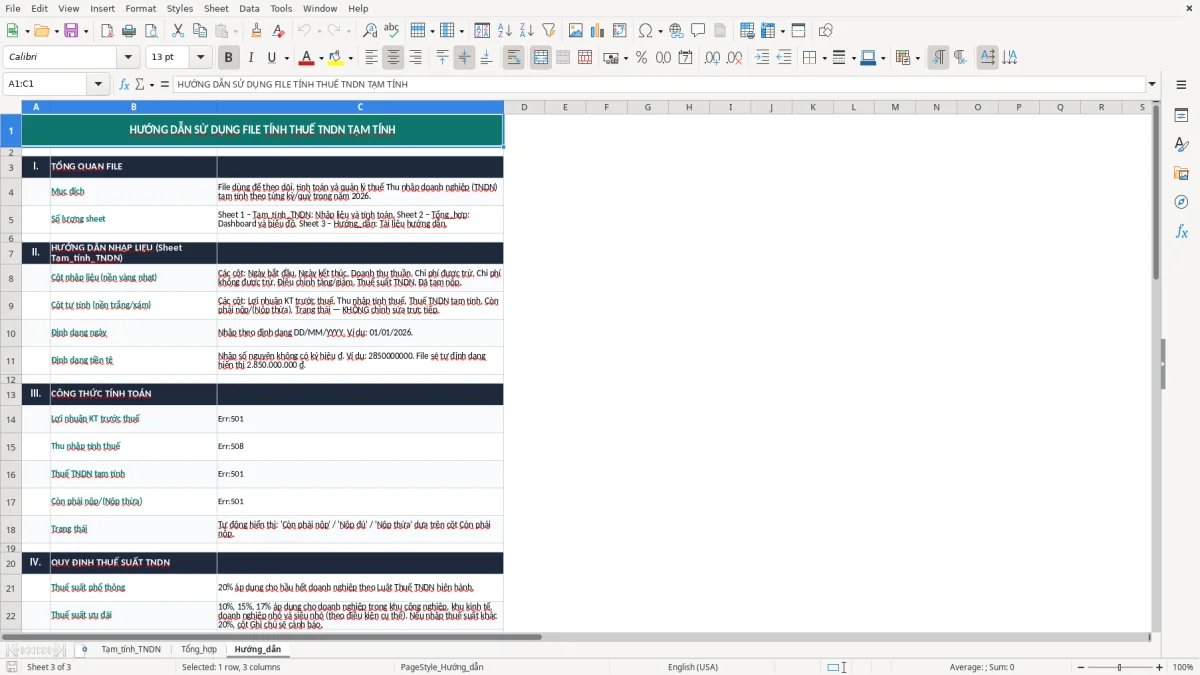The height and width of the screenshot is (675, 1200).
Task: Open the Conditional Formatting dropdown arrow
Action: pos(917,58)
